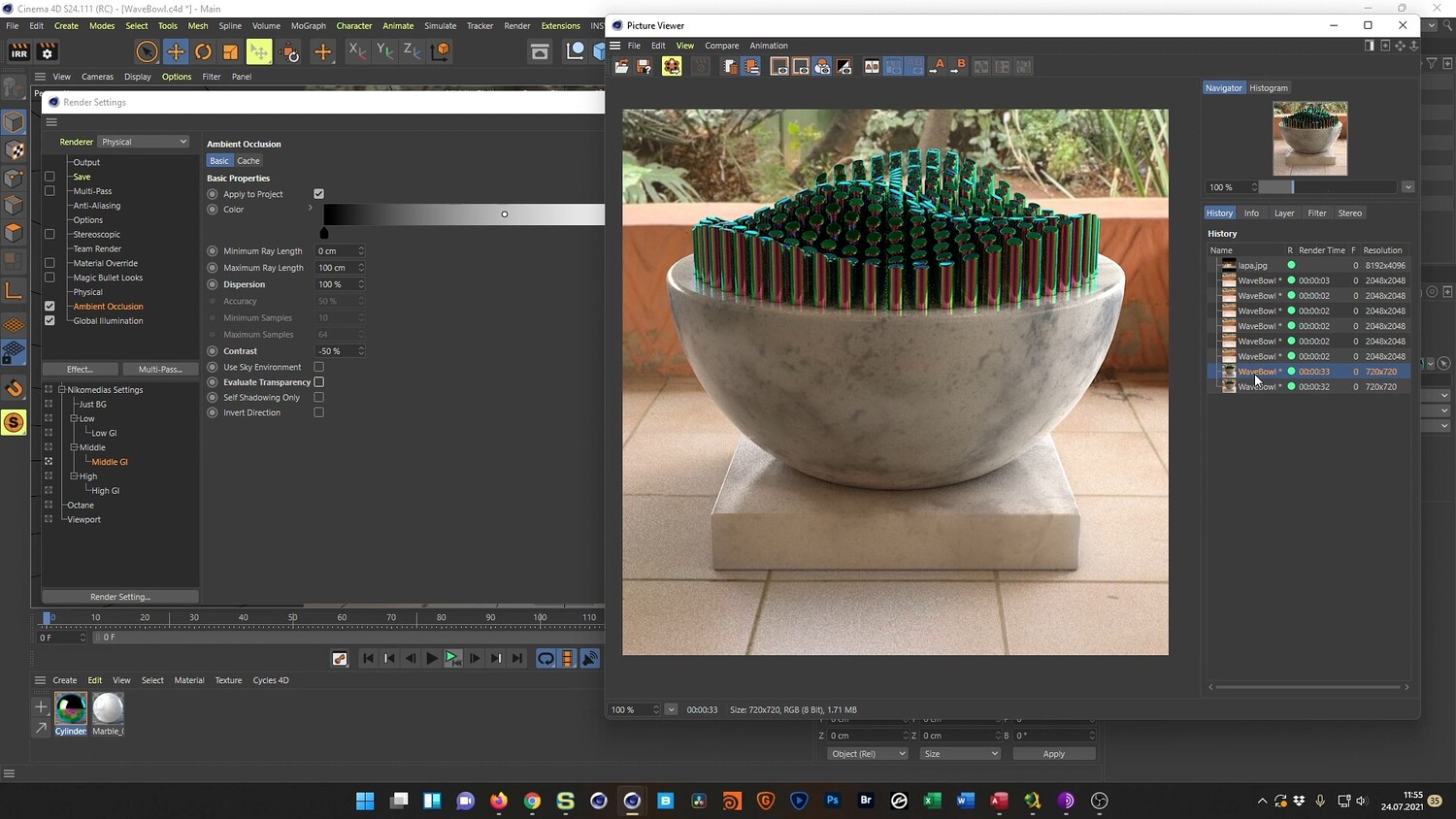Image resolution: width=1456 pixels, height=819 pixels.
Task: Toggle X-axis lock icon
Action: (357, 51)
